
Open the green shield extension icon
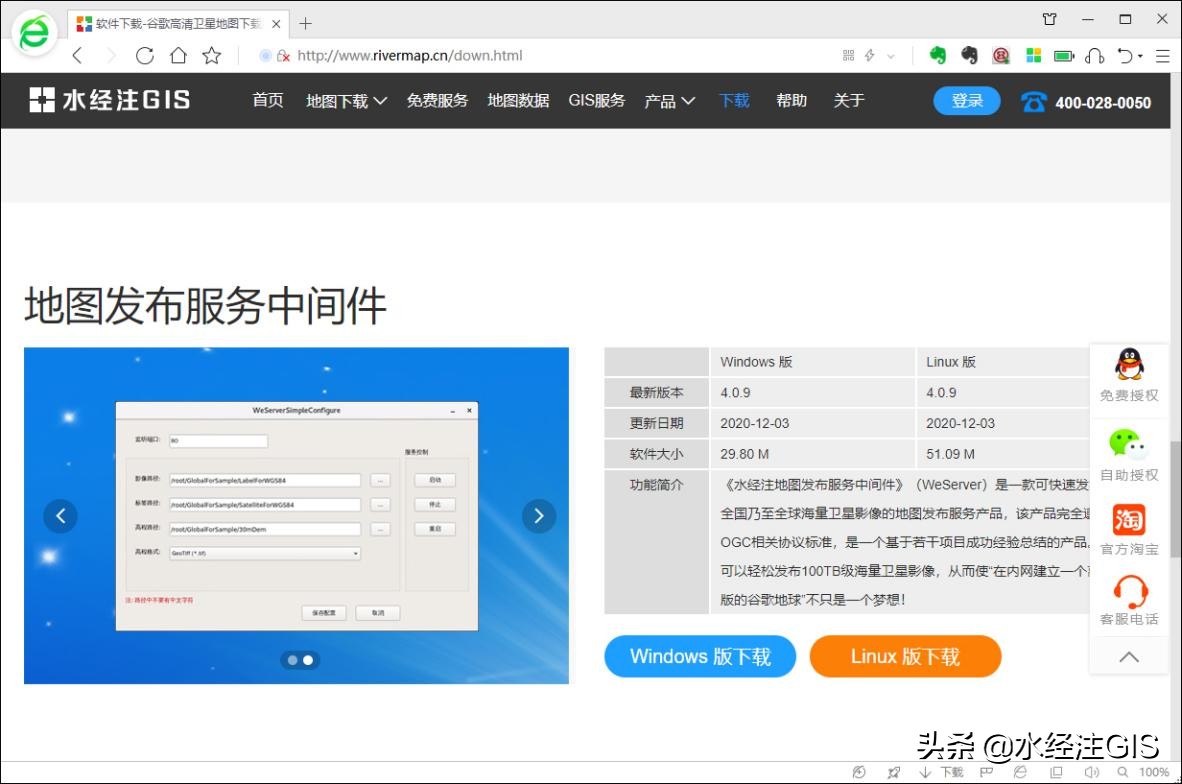[x=937, y=55]
